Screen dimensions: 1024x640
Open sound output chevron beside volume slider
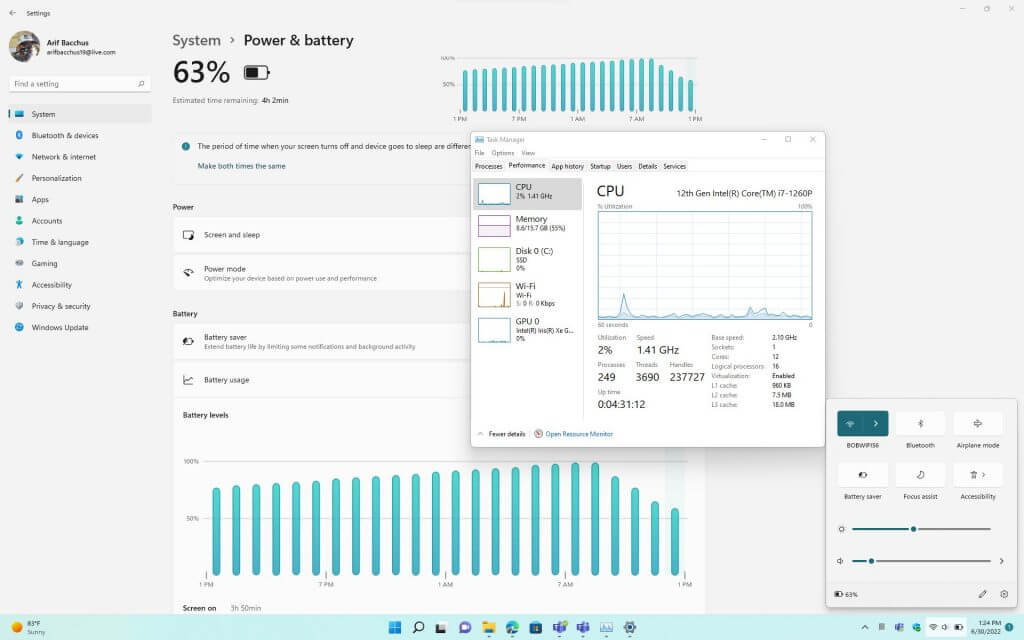(1001, 561)
